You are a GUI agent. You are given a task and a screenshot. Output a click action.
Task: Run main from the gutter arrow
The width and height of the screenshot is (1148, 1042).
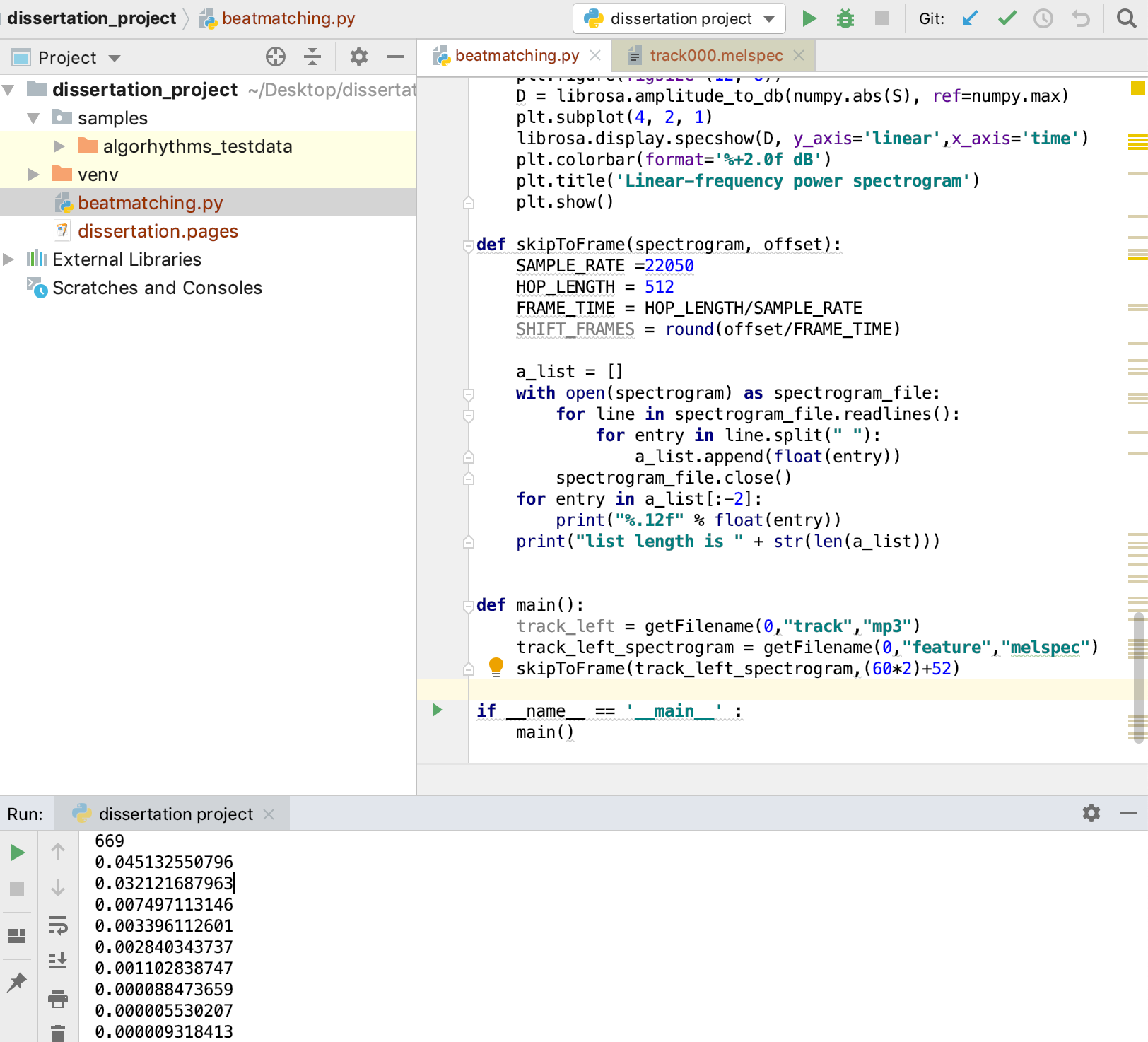437,710
